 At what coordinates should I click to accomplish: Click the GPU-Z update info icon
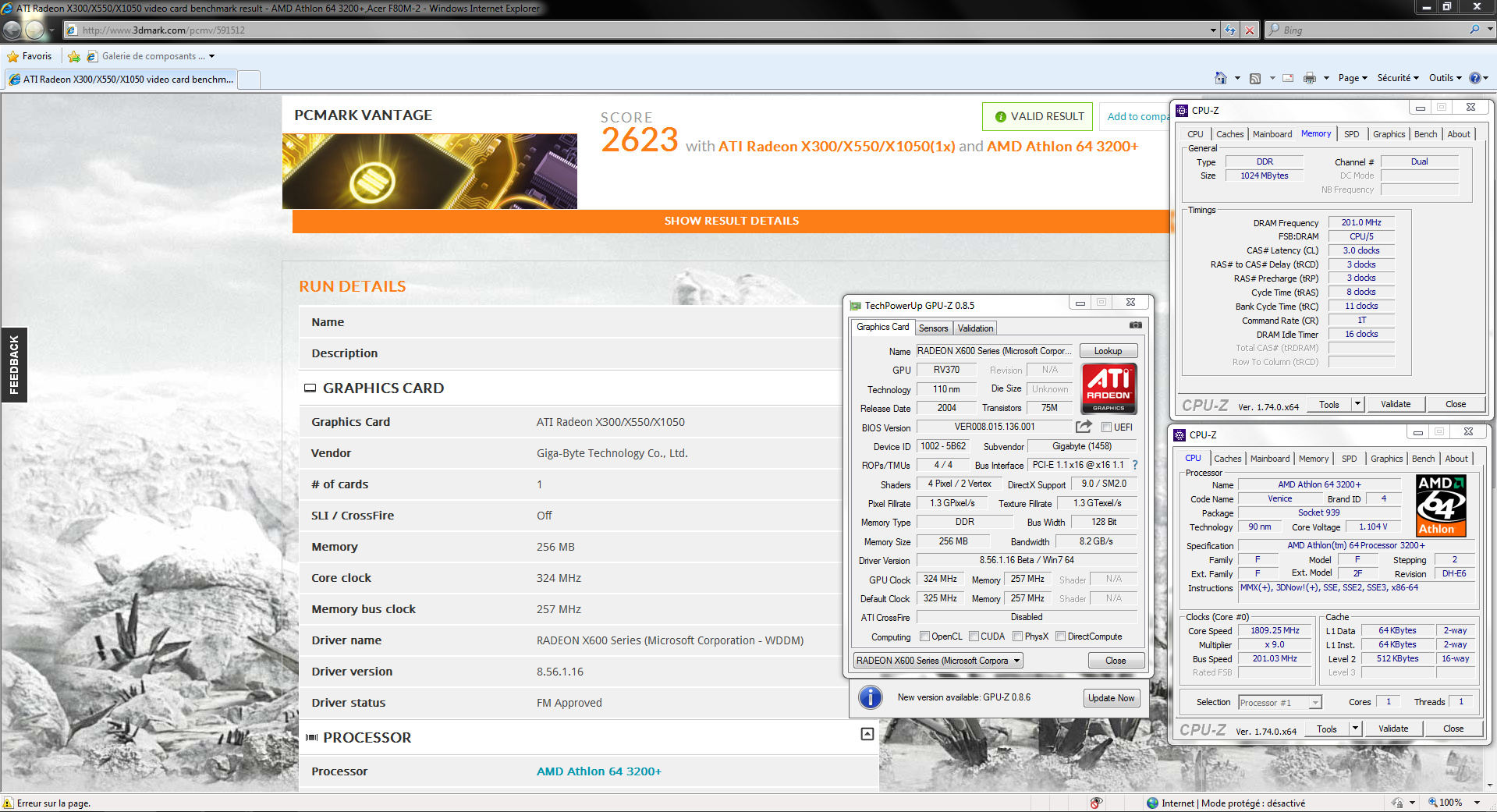(871, 697)
